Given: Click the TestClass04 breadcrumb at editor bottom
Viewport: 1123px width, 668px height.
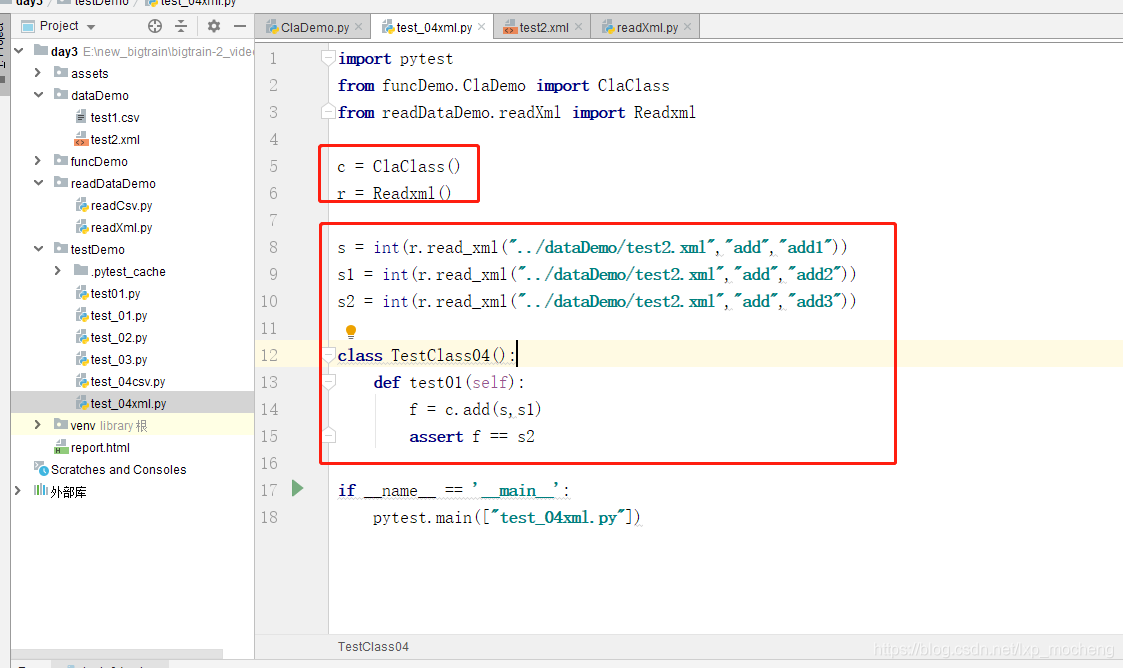Looking at the screenshot, I should click(x=373, y=647).
